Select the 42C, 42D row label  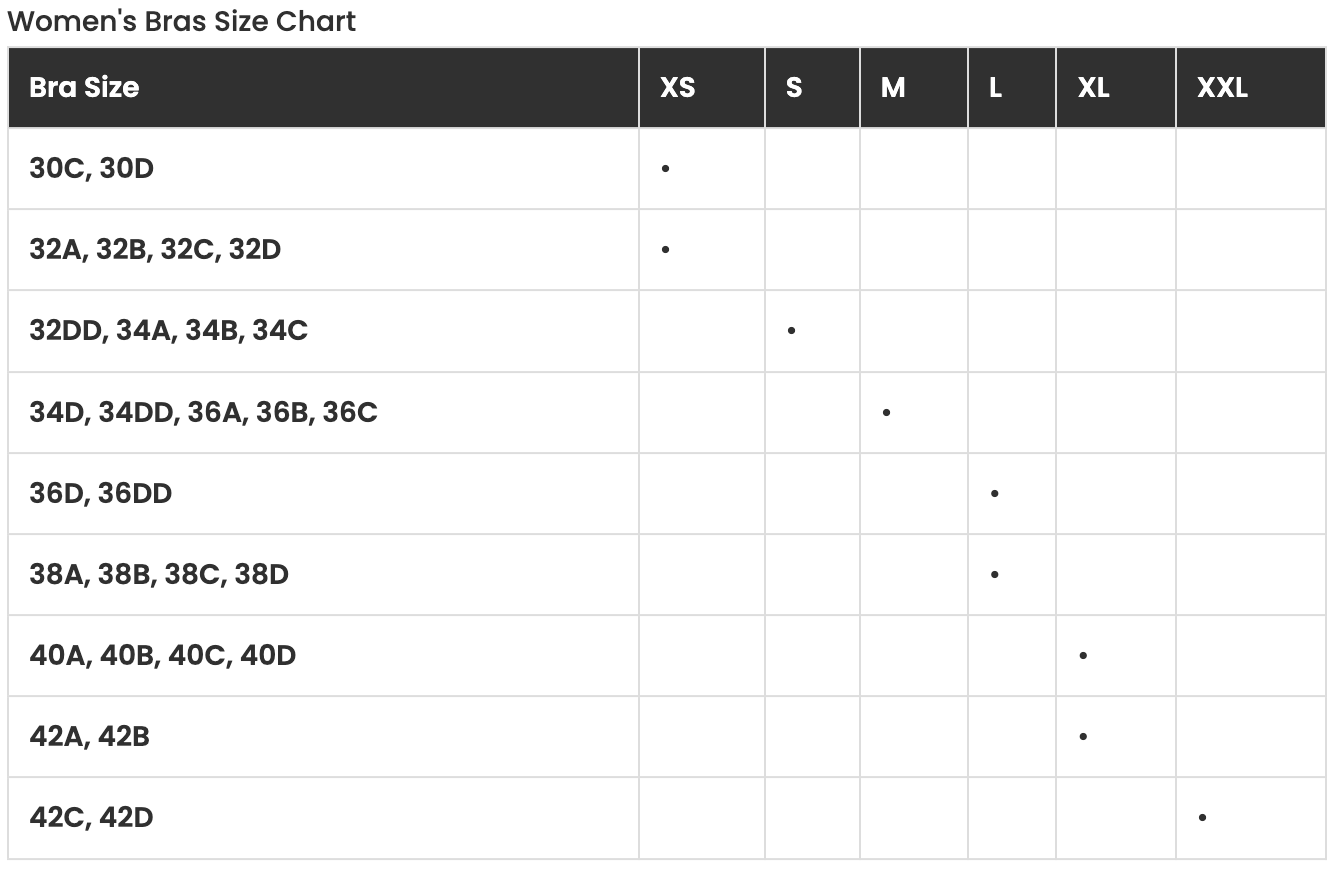pos(92,818)
